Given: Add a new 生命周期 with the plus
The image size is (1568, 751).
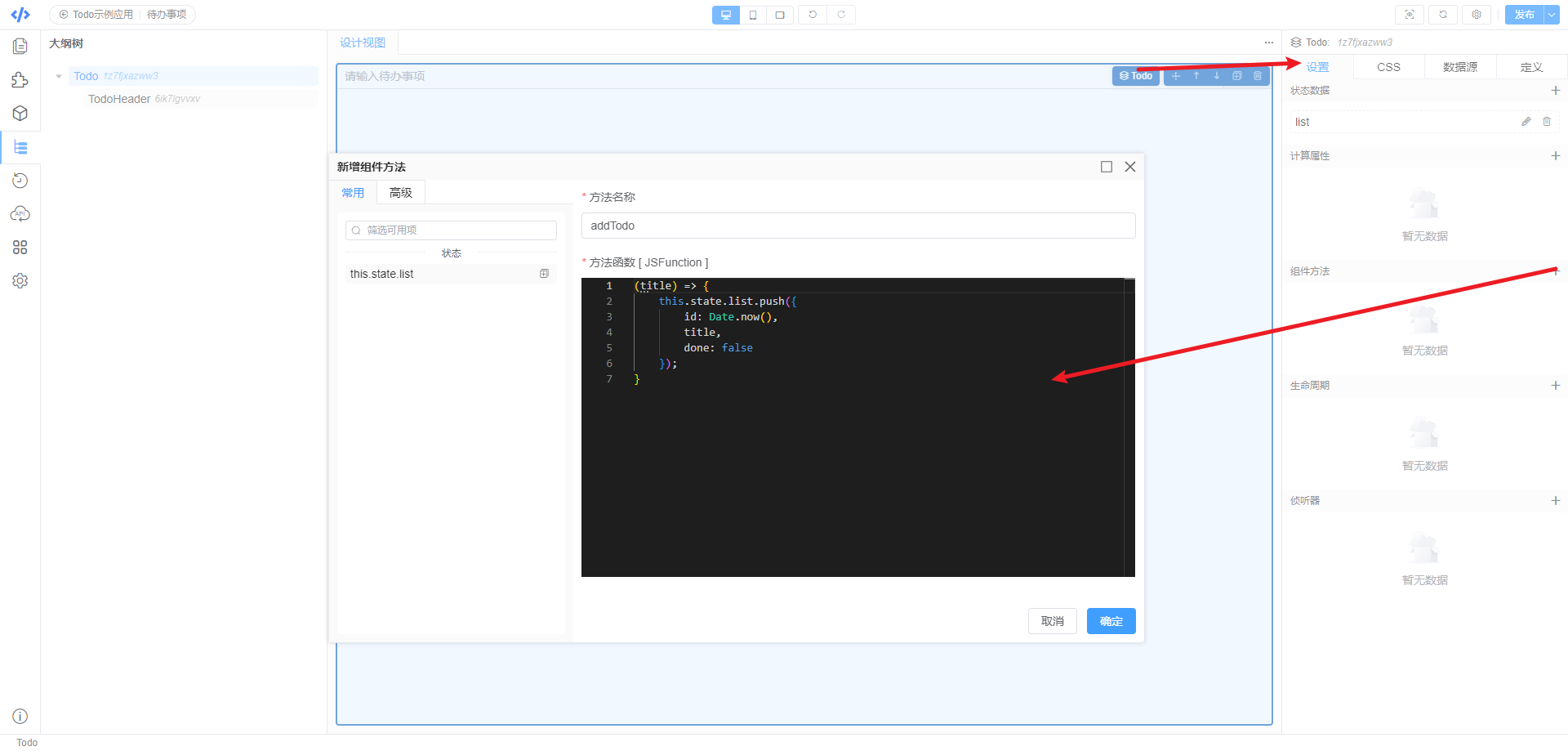Looking at the screenshot, I should pyautogui.click(x=1556, y=386).
